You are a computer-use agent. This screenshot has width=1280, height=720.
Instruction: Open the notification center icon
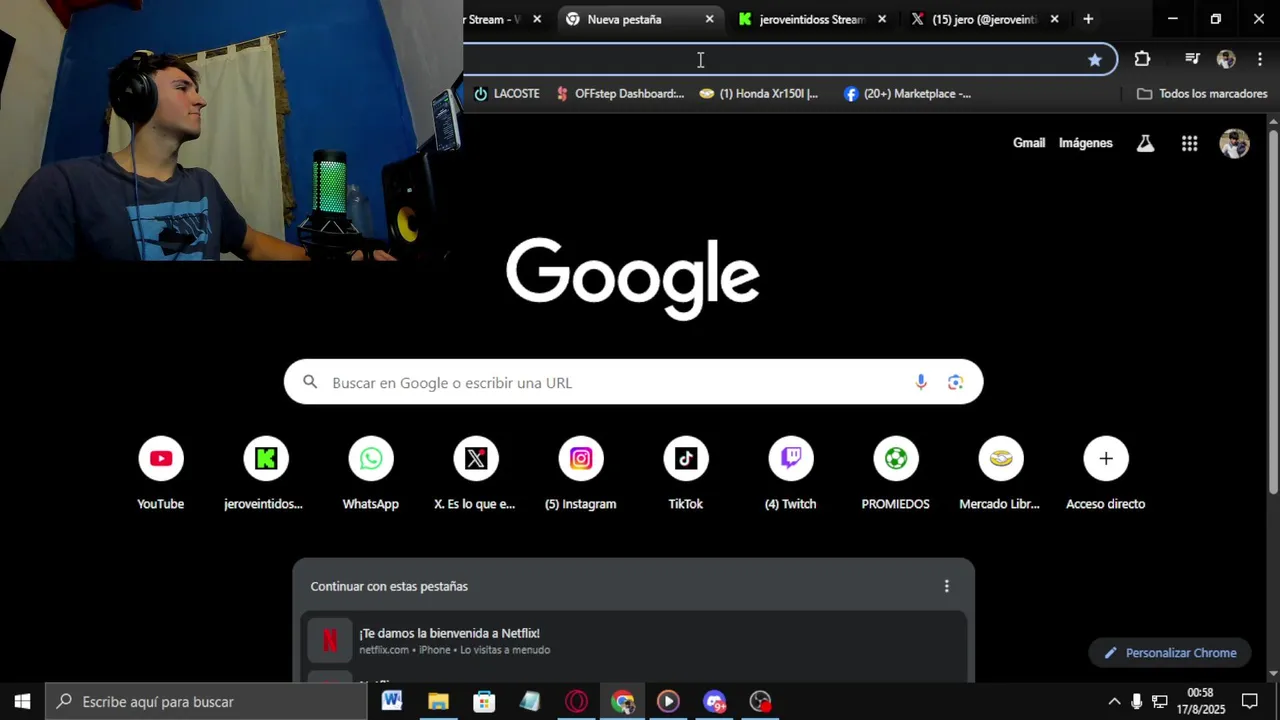(1250, 701)
